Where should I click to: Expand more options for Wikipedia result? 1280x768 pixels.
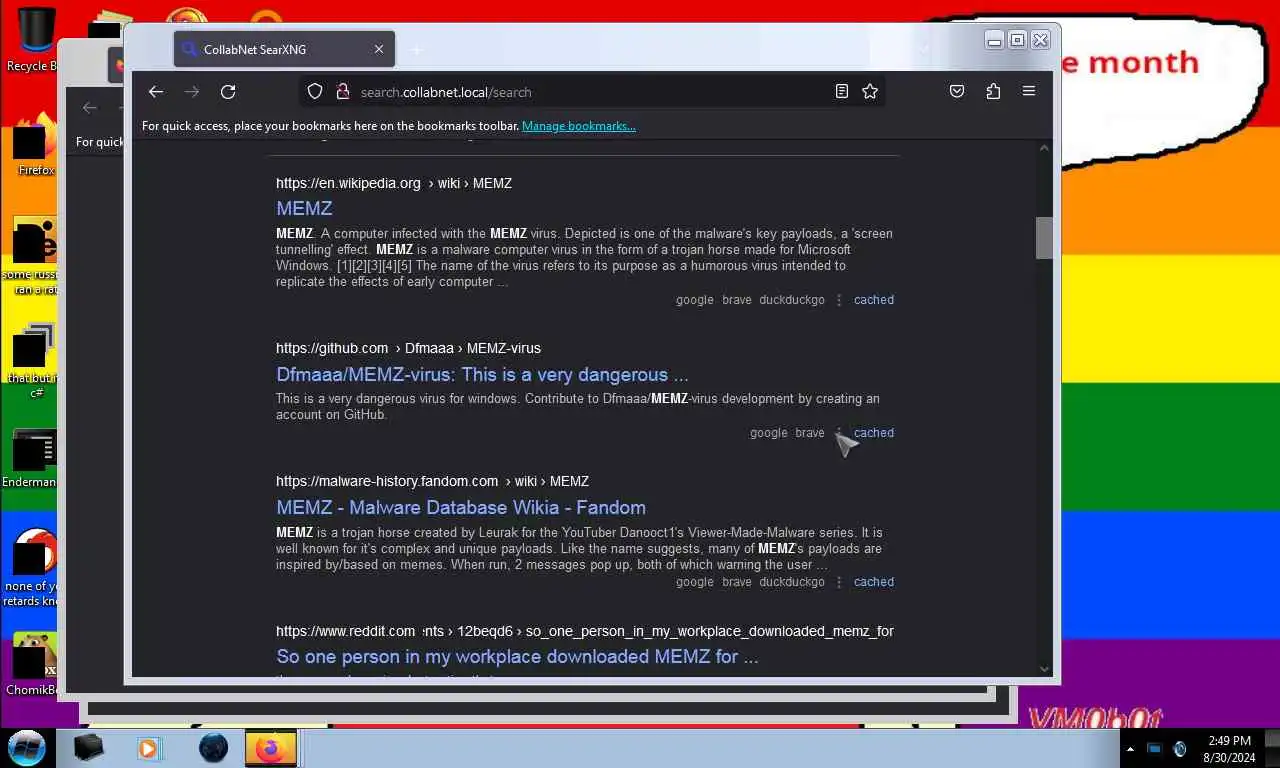pos(839,300)
